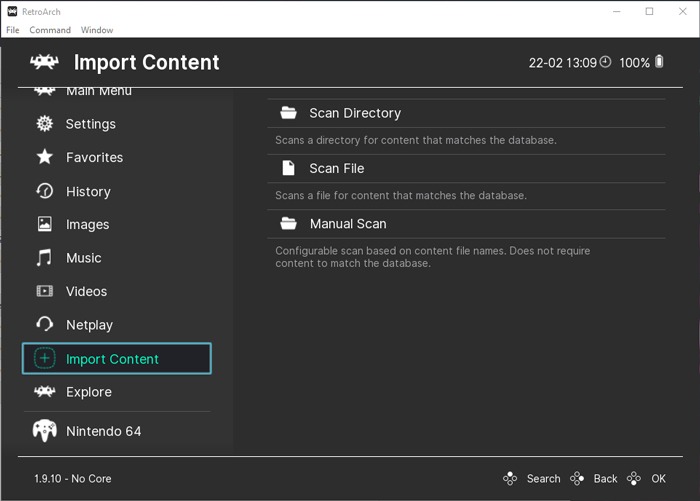Click the OK label in footer

pos(658,479)
